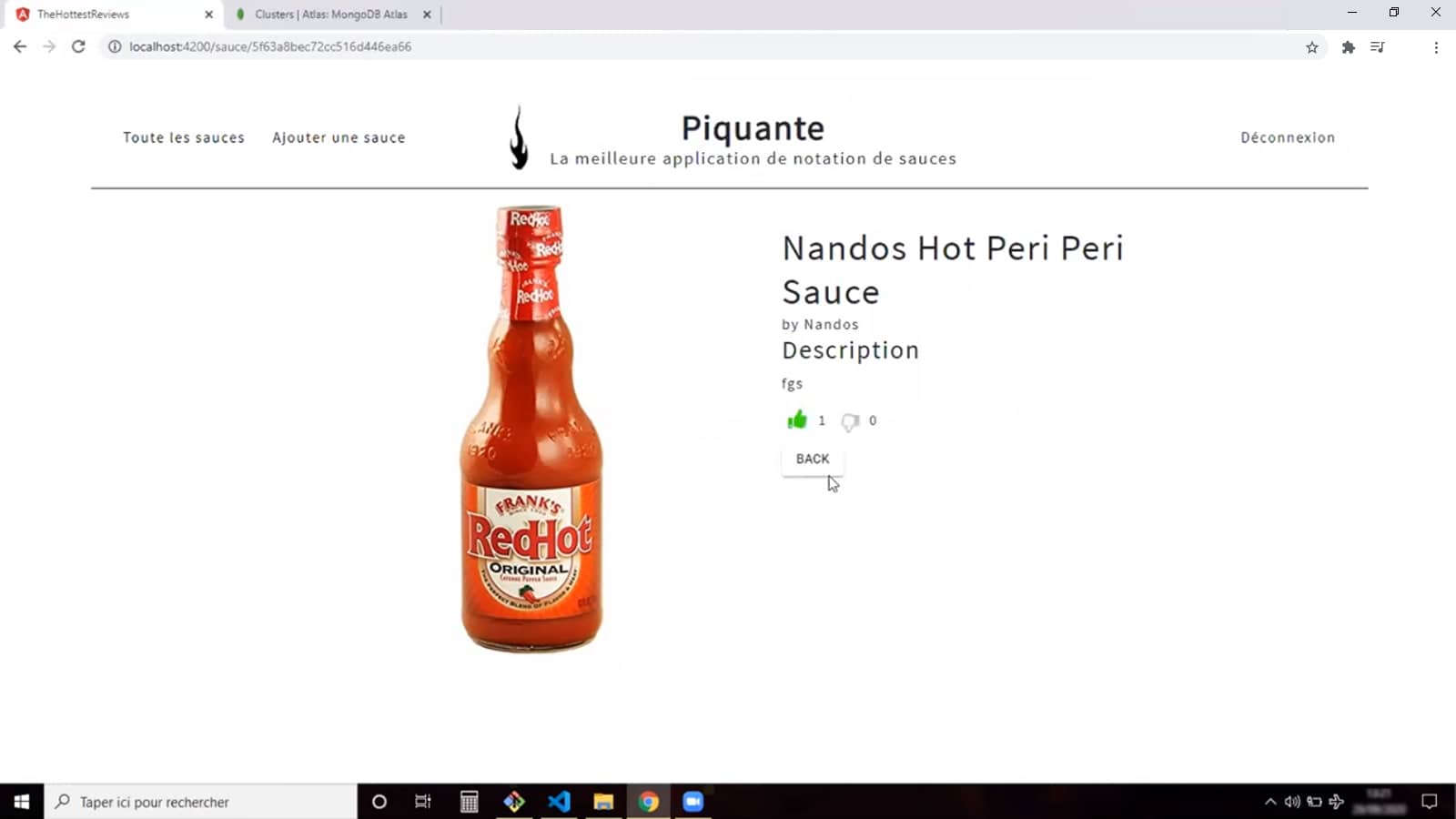
Task: Restore down the Chrome window
Action: [x=1394, y=13]
